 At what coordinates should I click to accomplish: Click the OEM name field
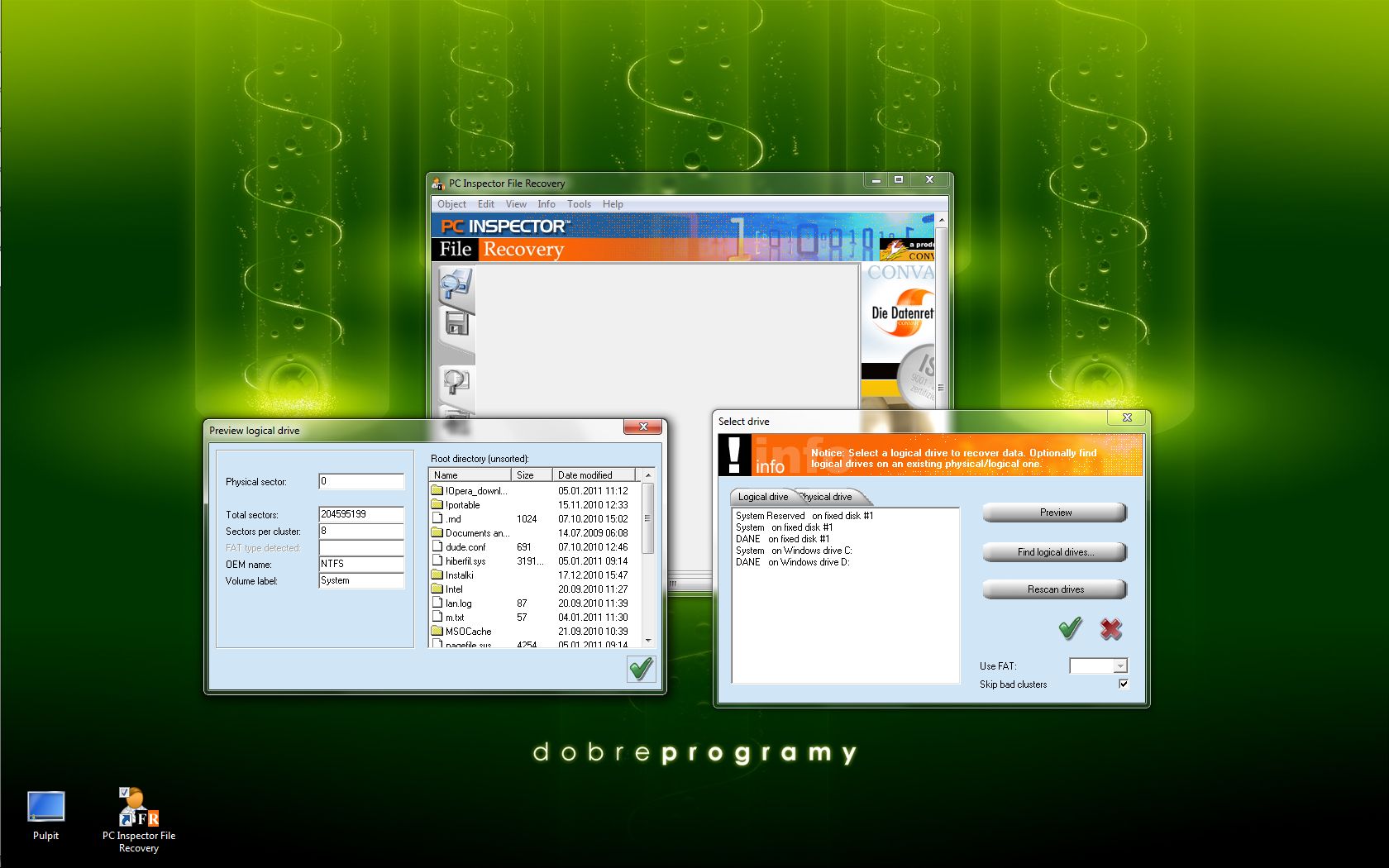coord(361,564)
